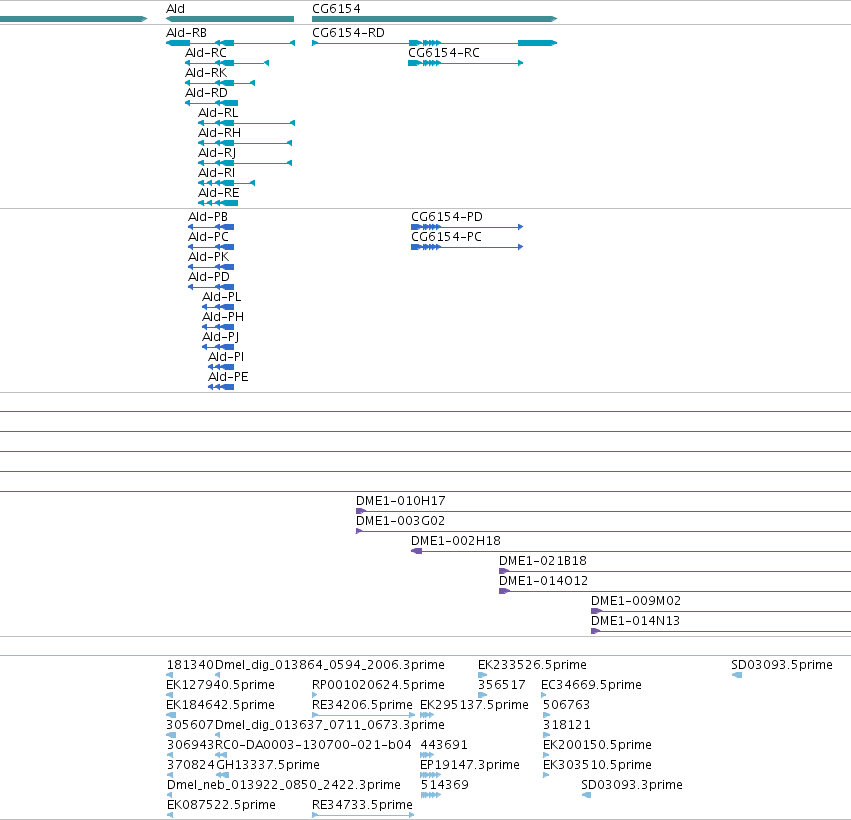Select Ald-PD protein feature
The height and width of the screenshot is (820, 851).
pos(209,277)
